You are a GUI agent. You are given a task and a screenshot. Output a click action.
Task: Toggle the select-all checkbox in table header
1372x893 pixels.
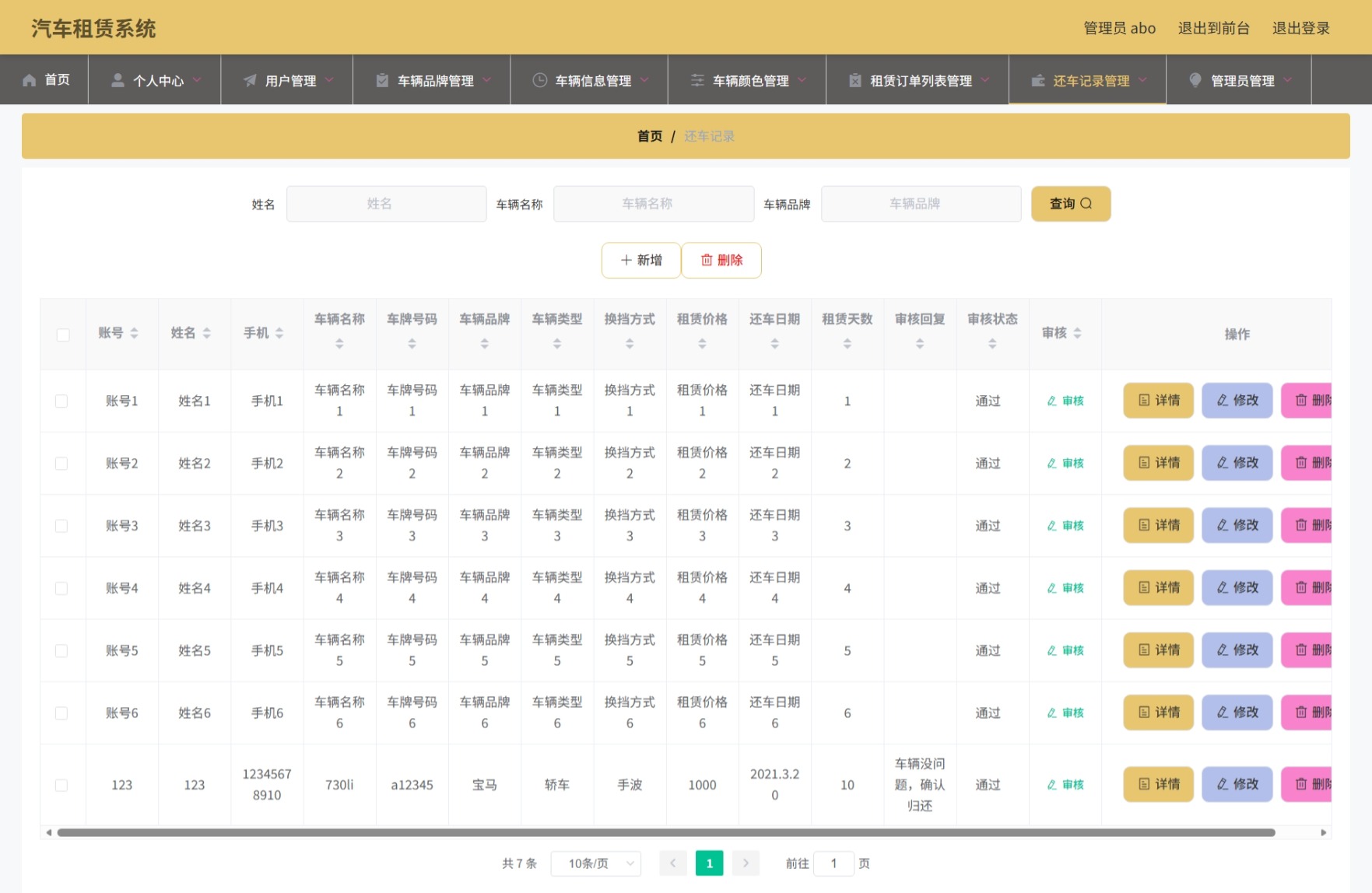(63, 334)
